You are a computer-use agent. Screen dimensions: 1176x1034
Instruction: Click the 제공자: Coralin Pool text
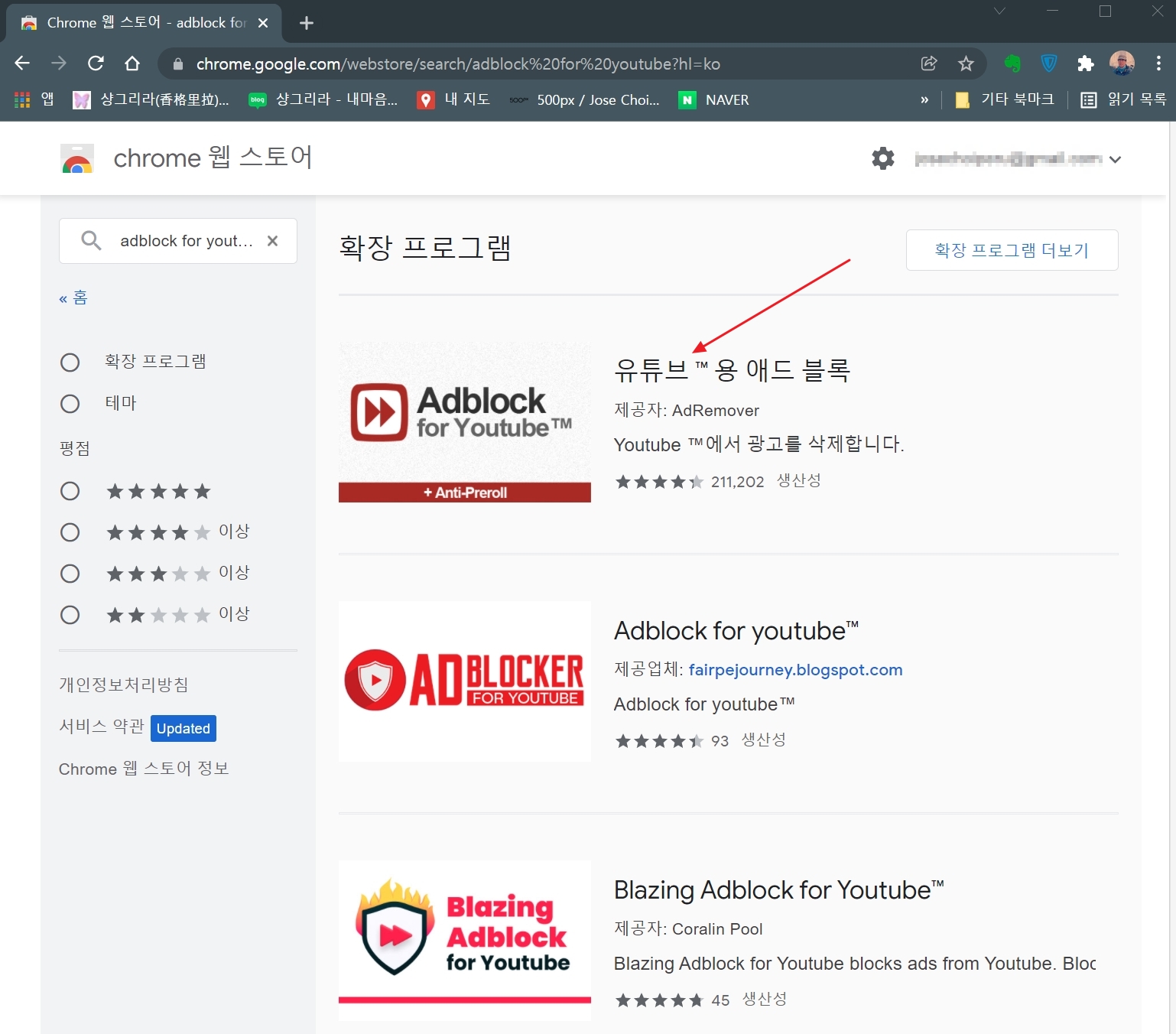688,929
